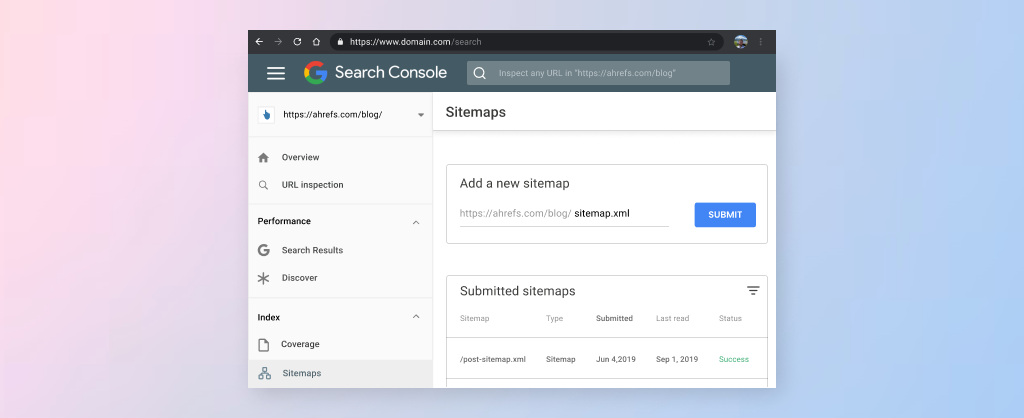Click the Google Search Console logo
The image size is (1024, 418).
375,73
